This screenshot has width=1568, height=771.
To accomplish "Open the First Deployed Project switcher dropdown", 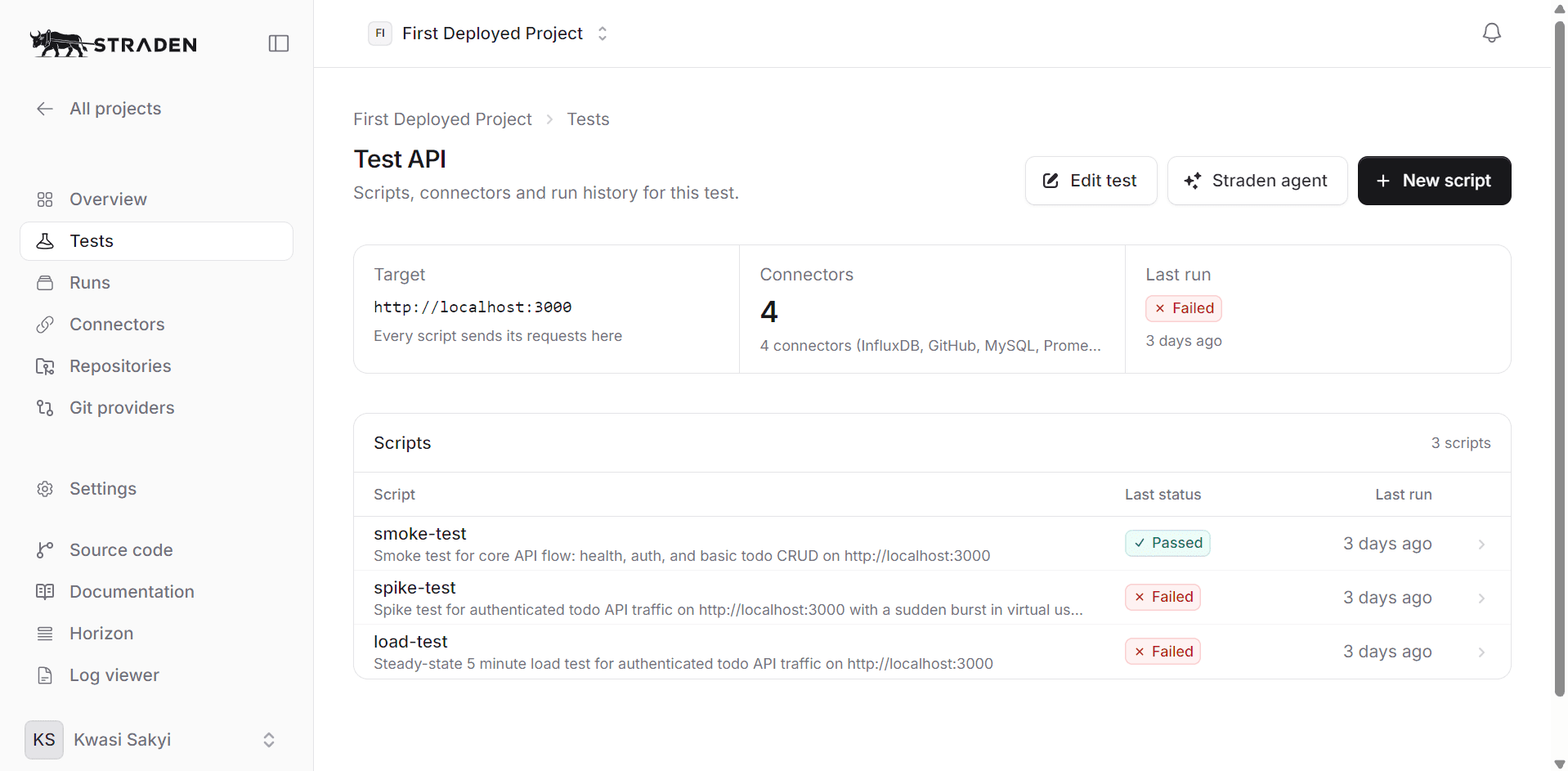I will pos(488,34).
